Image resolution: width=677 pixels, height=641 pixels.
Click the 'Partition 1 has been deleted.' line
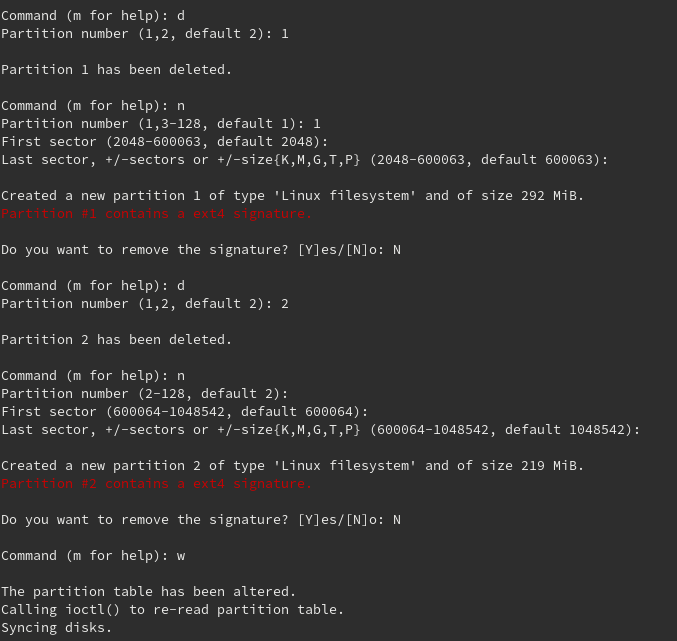pos(116,70)
